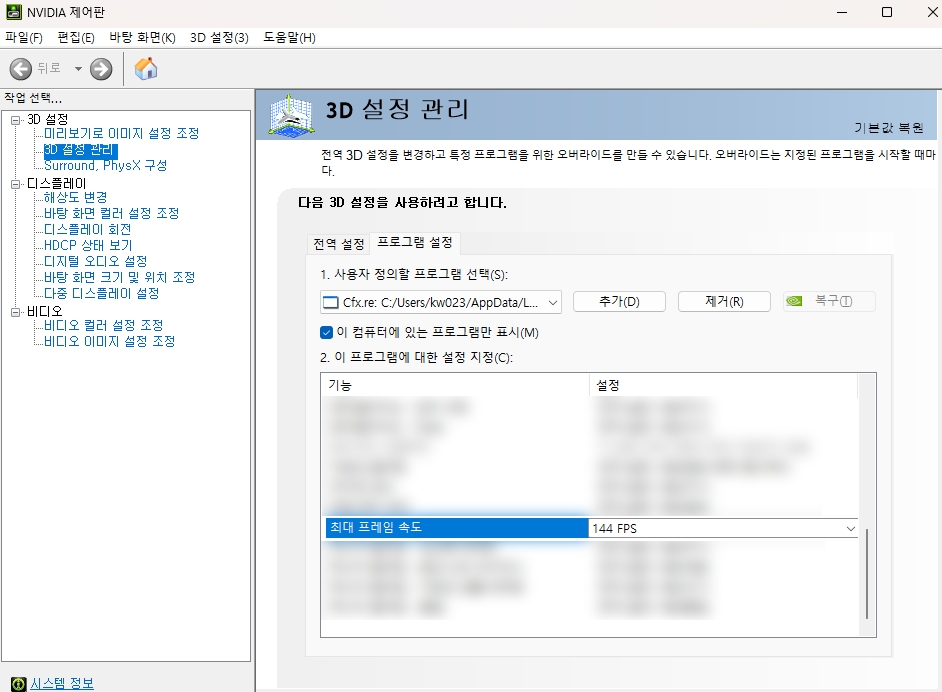Toggle 이 컴퓨터에 있는 프로그램만 표시 checkbox

tap(326, 333)
